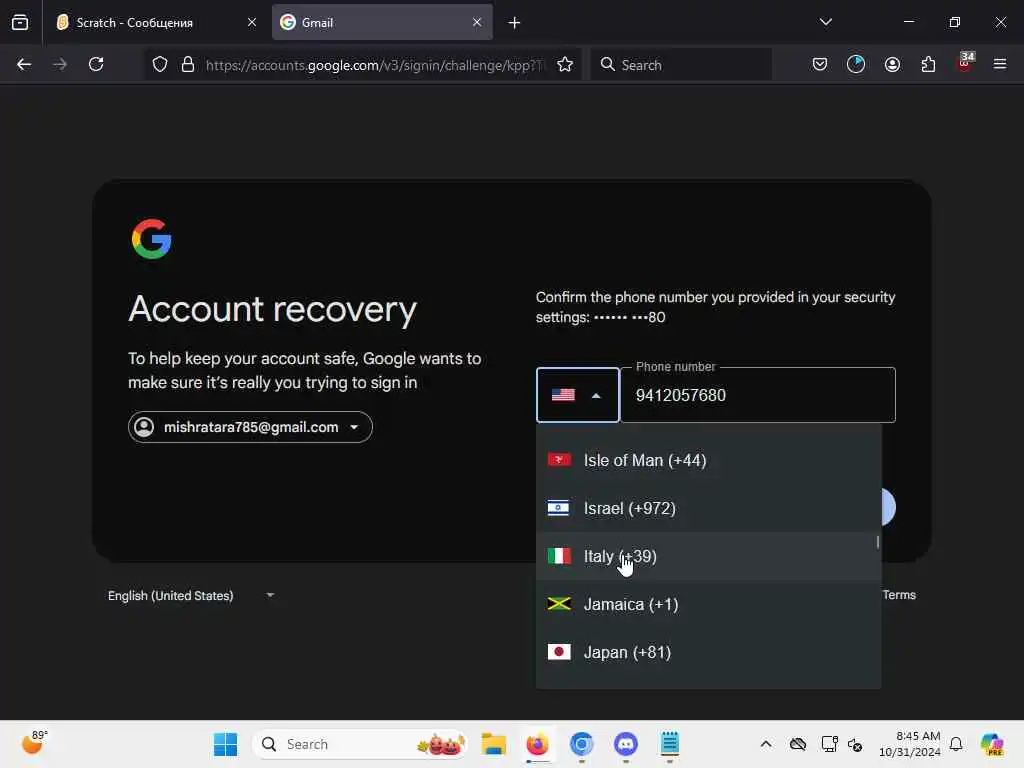This screenshot has height=768, width=1024.
Task: Click the browser Search box
Action: pyautogui.click(x=681, y=65)
